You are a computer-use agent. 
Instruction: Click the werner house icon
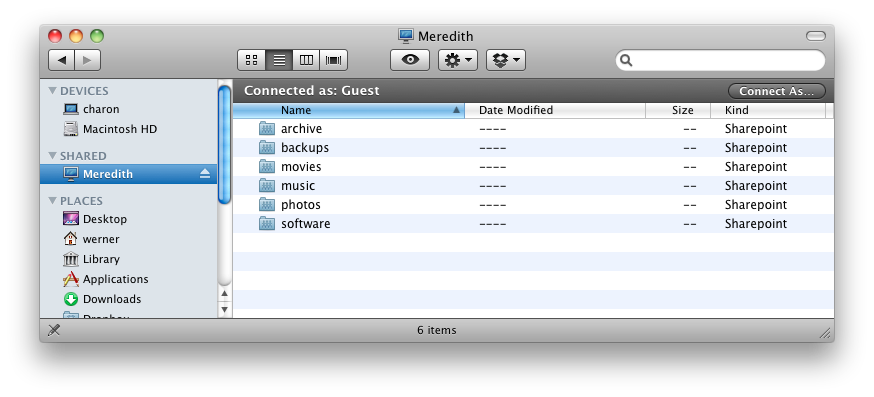point(71,239)
